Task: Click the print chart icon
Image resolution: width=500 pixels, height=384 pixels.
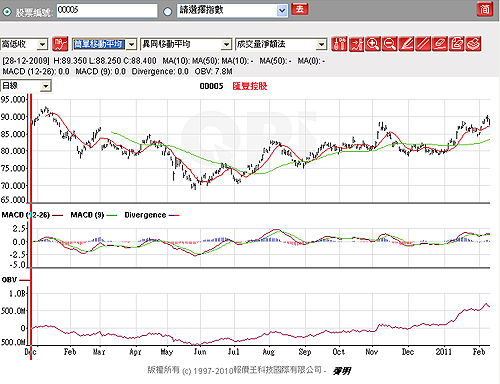Action: [473, 44]
